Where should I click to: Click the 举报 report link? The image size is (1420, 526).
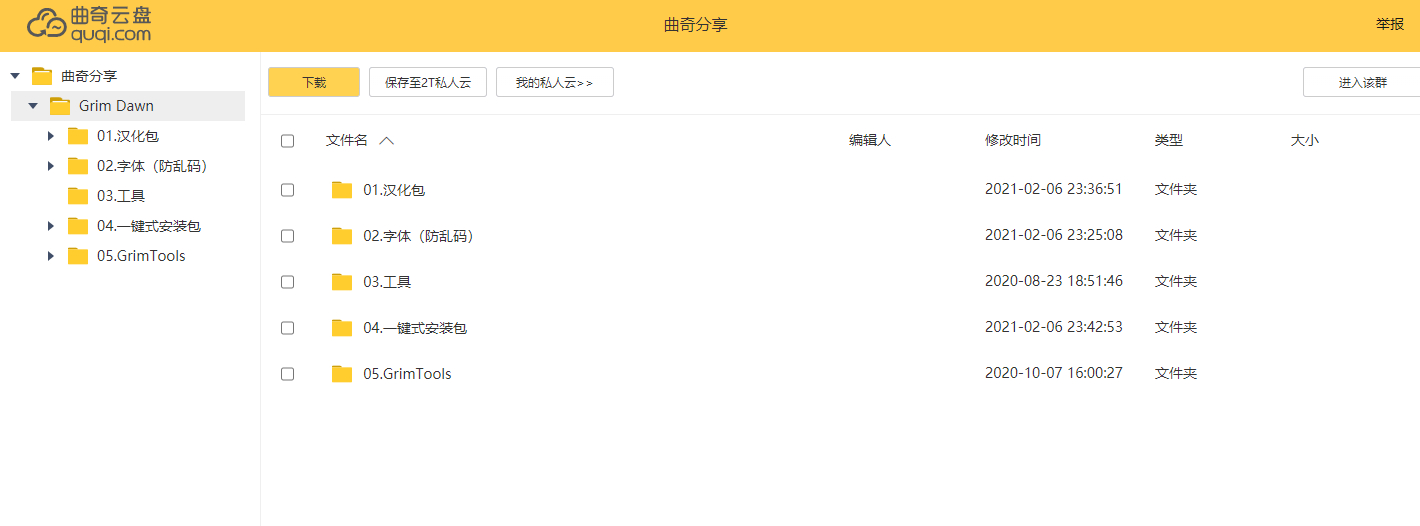(x=1390, y=24)
